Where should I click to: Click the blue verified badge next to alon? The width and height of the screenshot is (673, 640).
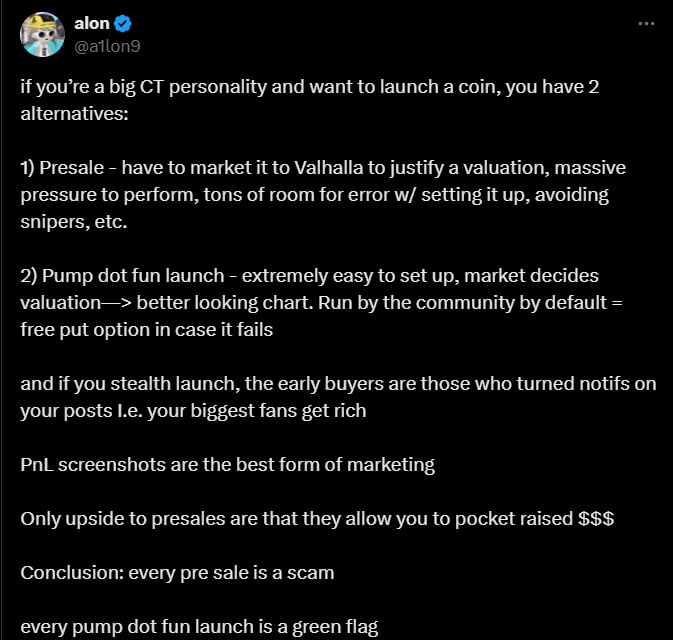123,23
